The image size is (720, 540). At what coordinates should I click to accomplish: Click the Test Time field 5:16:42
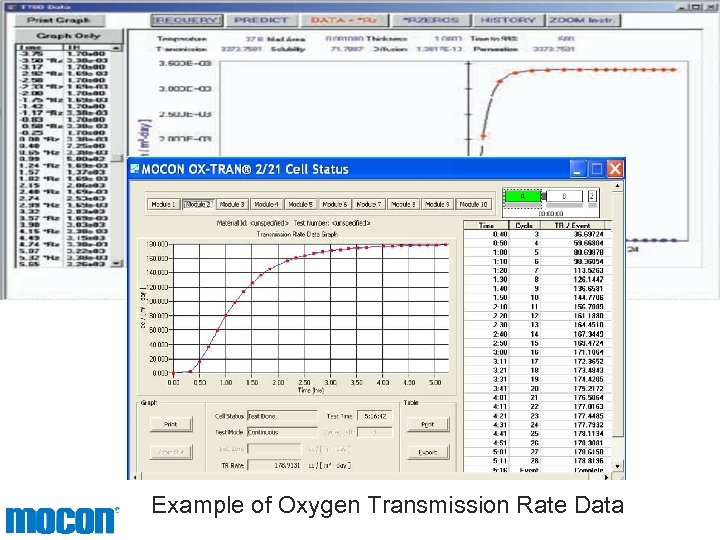click(x=375, y=416)
